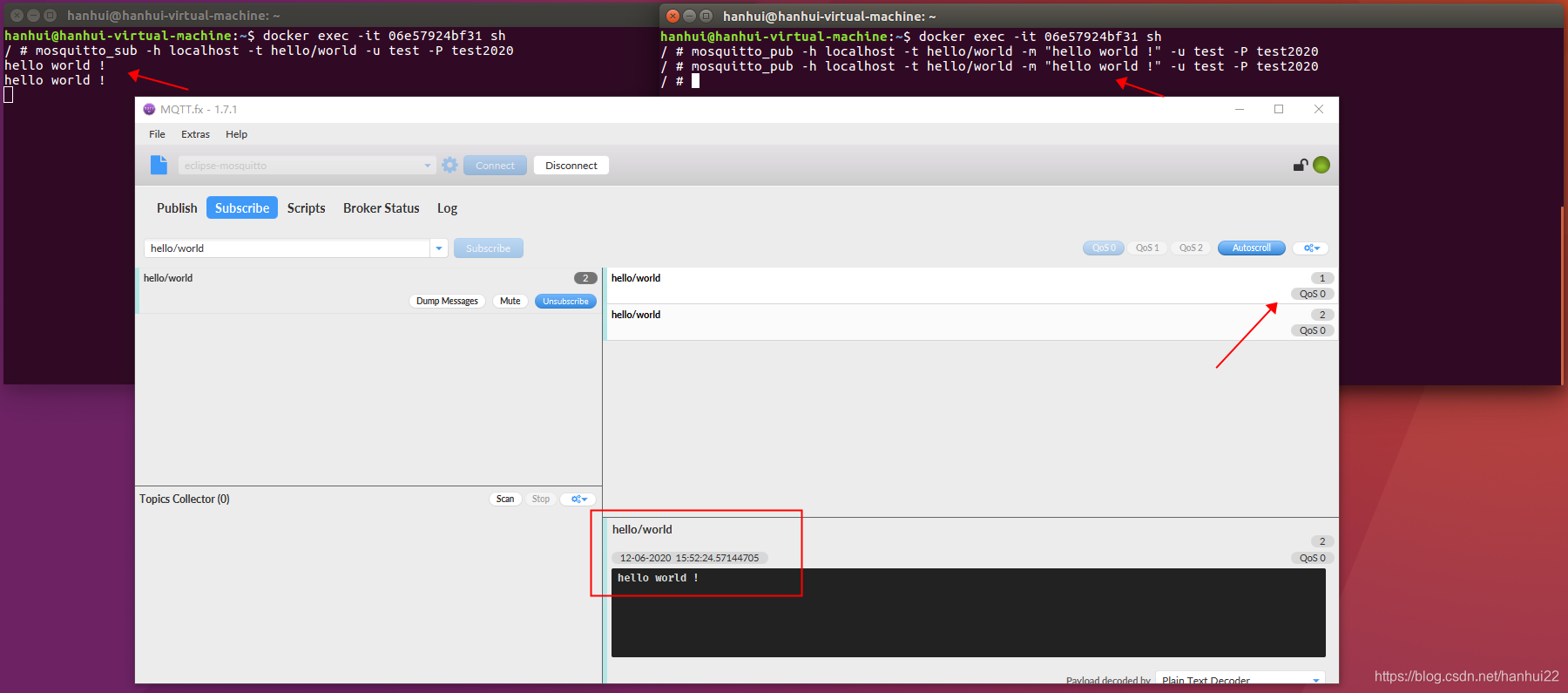
Task: Select received message number 2
Action: pyautogui.click(x=971, y=323)
